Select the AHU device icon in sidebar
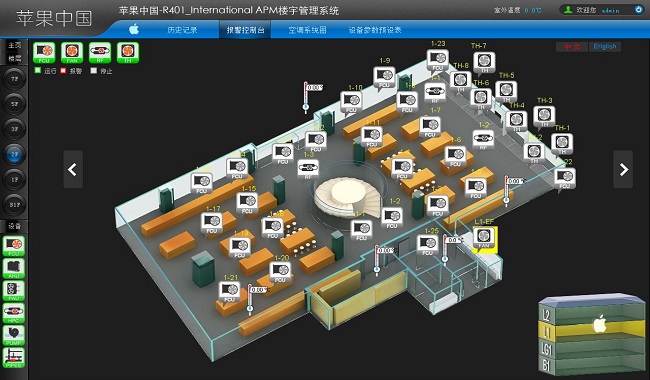650x380 pixels. [14, 268]
